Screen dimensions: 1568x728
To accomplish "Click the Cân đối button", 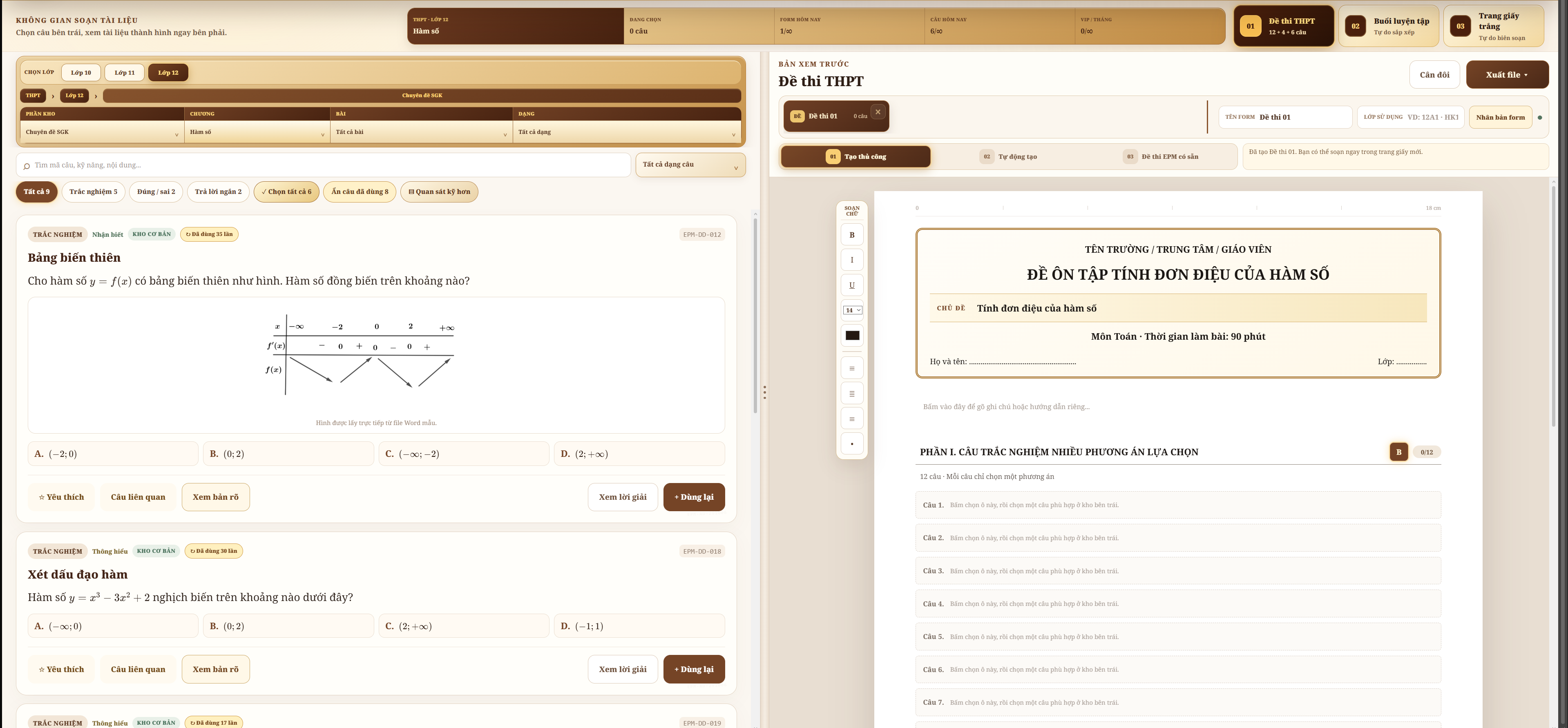I will click(1434, 75).
